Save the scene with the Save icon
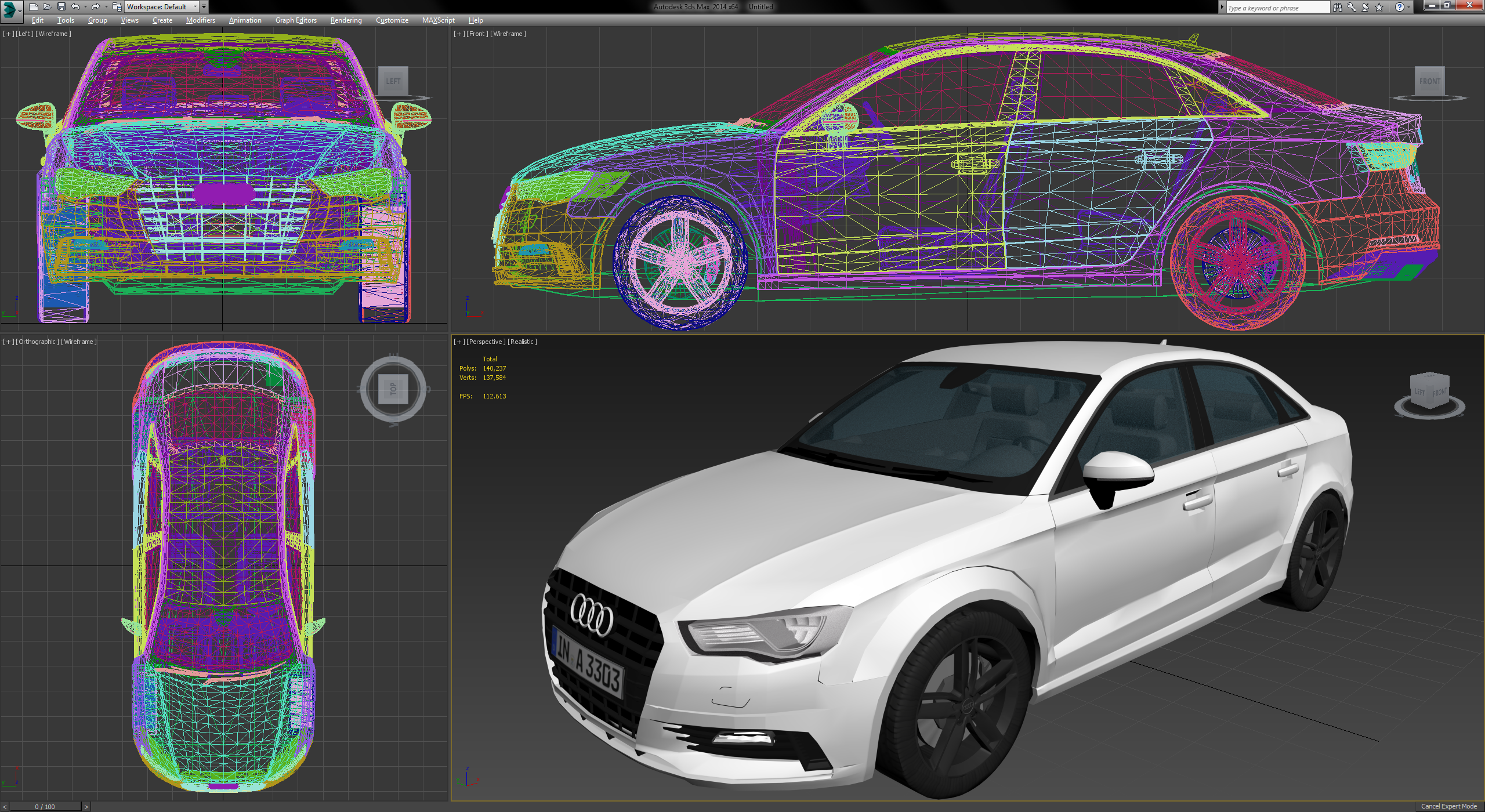 [61, 7]
